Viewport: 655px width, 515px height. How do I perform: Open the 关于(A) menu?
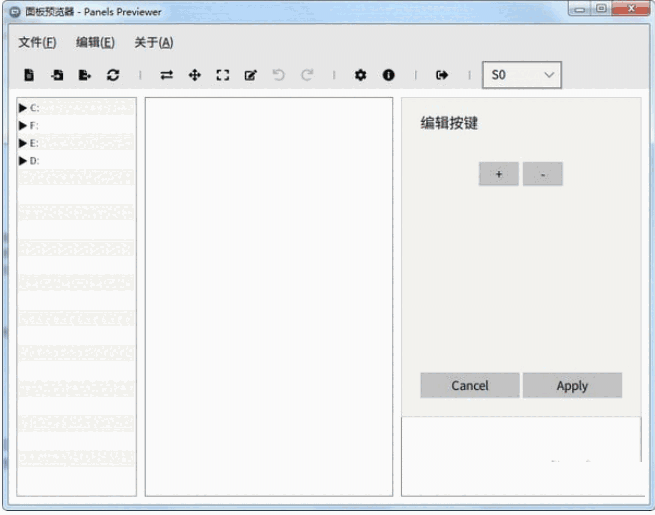point(154,43)
